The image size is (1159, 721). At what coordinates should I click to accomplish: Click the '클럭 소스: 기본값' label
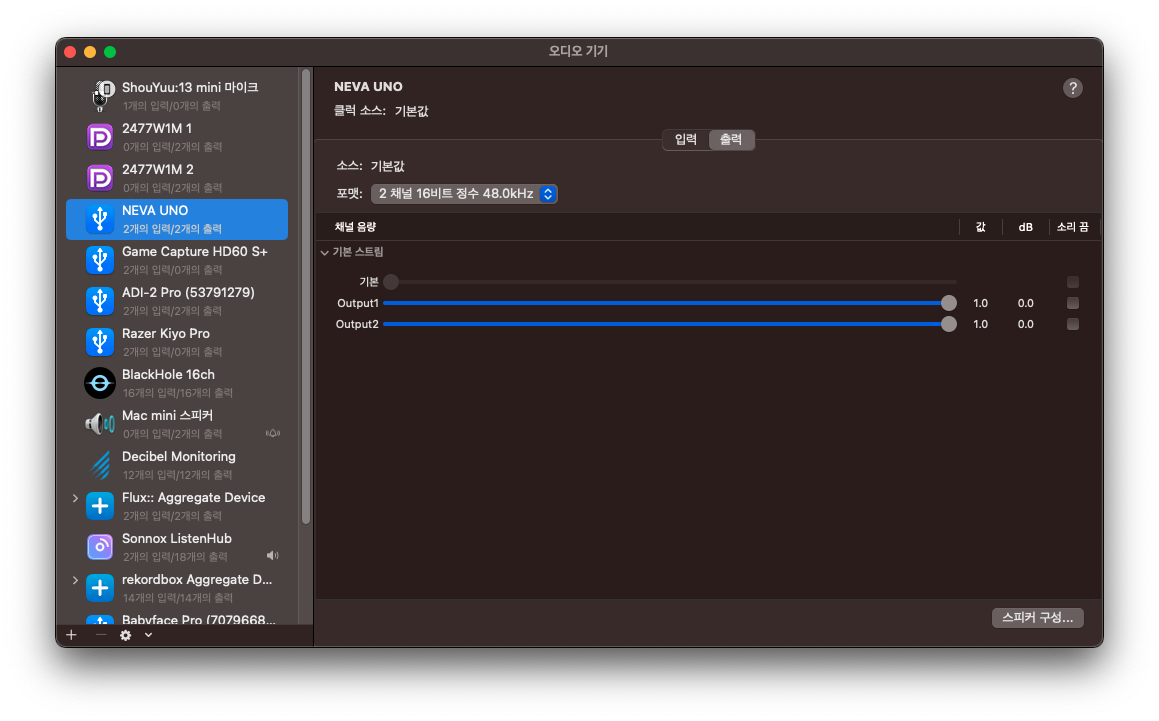click(x=381, y=111)
